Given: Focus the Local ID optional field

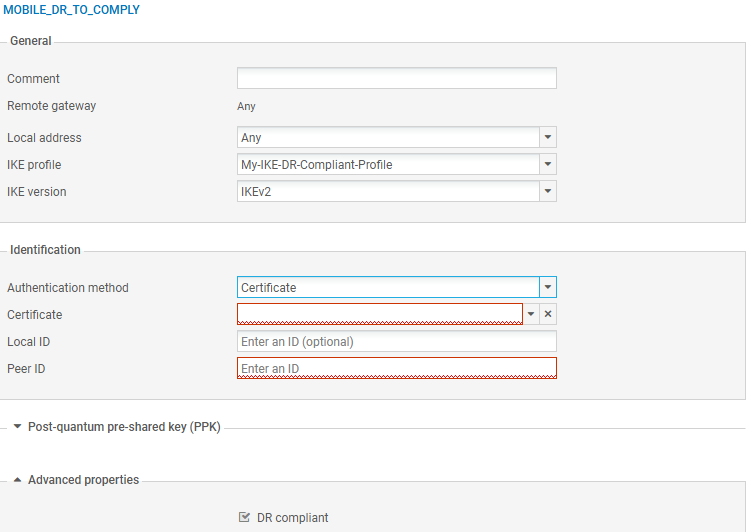Looking at the screenshot, I should coord(396,342).
